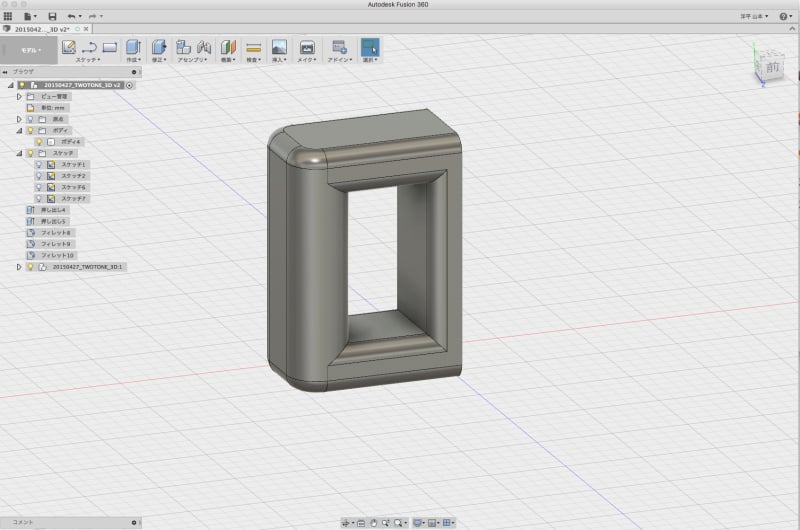Select the フィレット8 feature
This screenshot has width=800, height=530.
(x=56, y=233)
